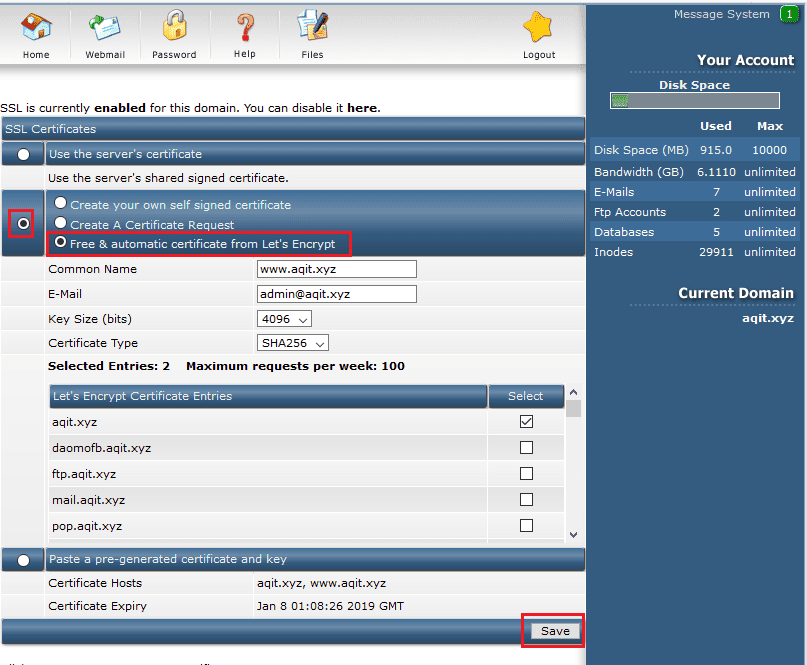Open the Help question mark icon
This screenshot has height=665, width=807.
[x=245, y=27]
